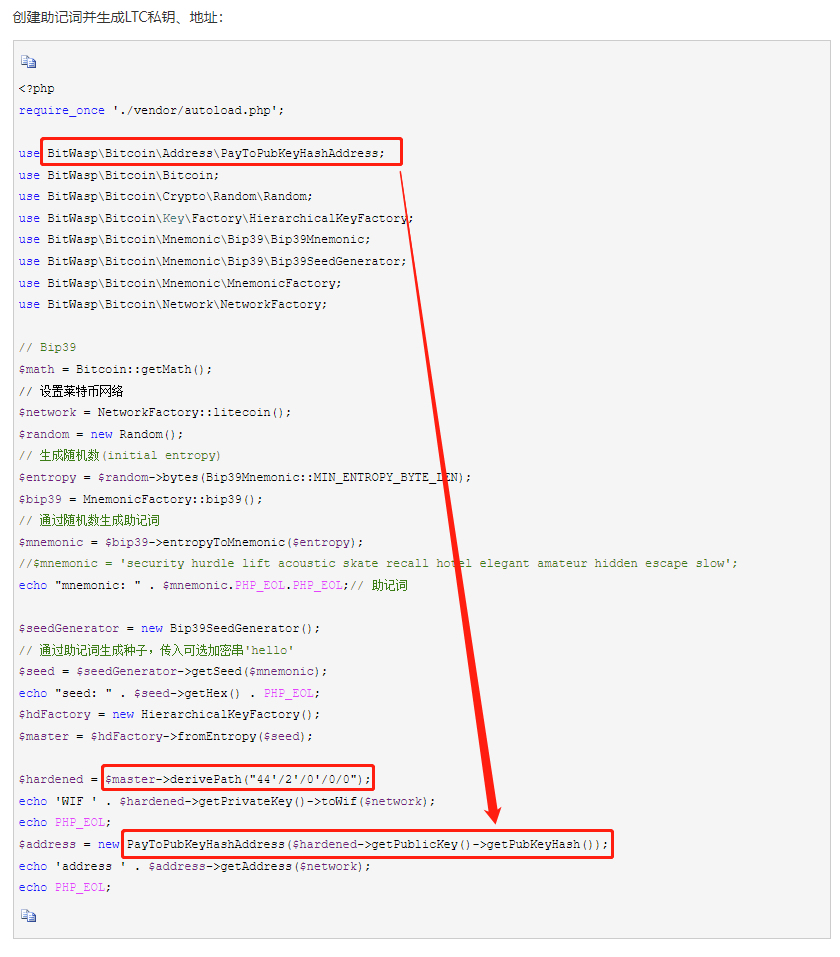Click the 'new Bip39SeedGenerator()' line
The image size is (840, 957).
pyautogui.click(x=169, y=629)
